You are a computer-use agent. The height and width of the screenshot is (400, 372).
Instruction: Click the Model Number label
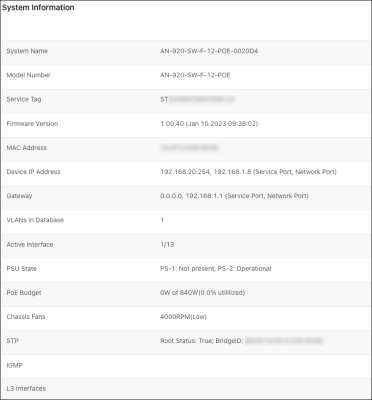[x=29, y=75]
